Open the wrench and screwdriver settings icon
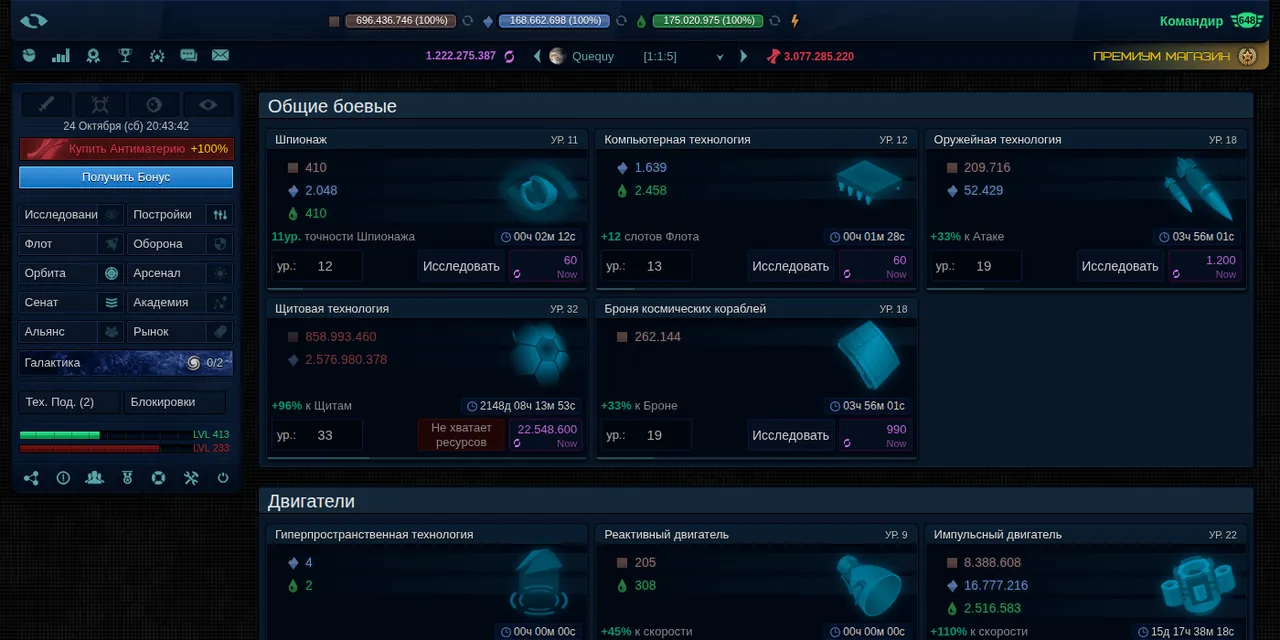This screenshot has height=640, width=1280. click(x=191, y=478)
